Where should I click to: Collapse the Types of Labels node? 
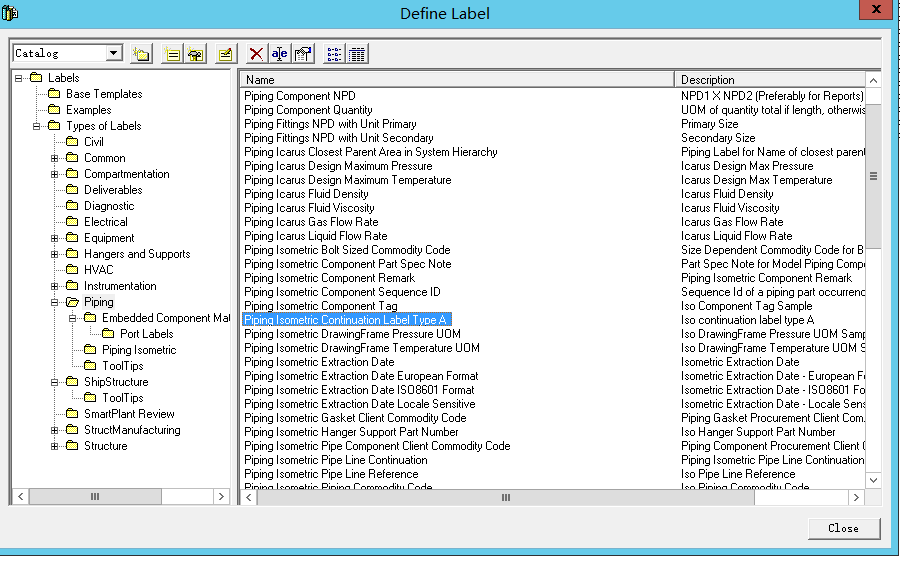click(x=36, y=126)
